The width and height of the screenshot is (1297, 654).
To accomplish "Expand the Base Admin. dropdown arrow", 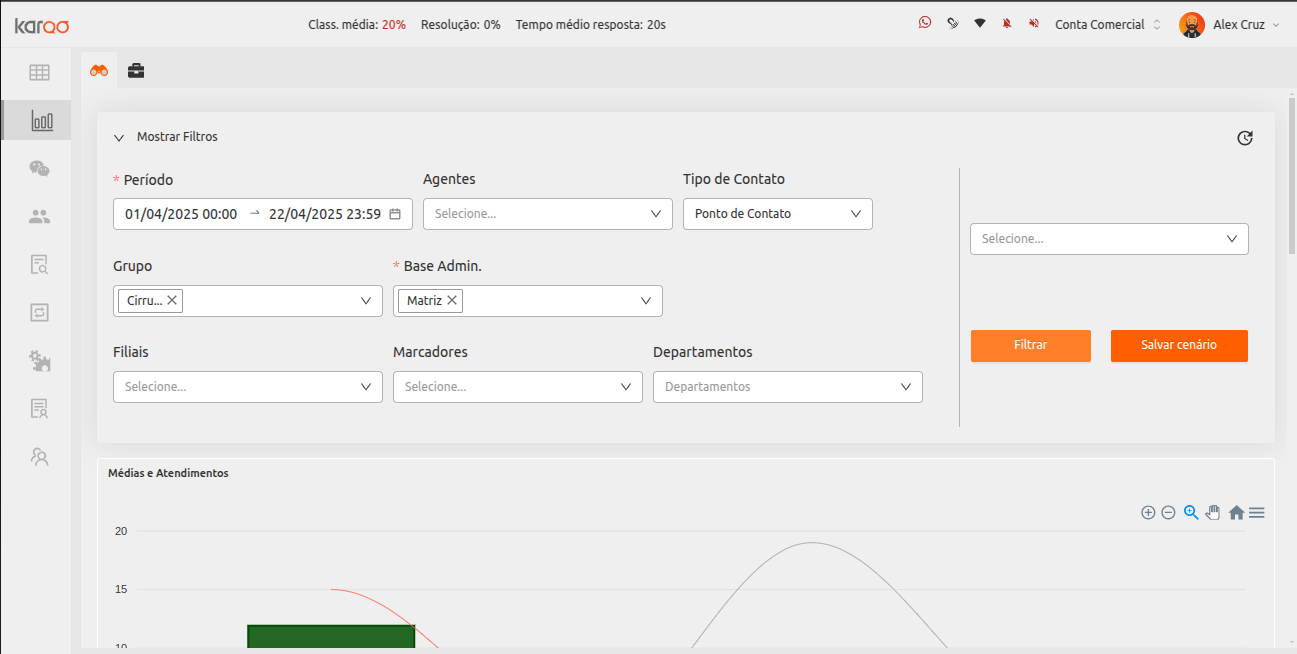I will click(646, 301).
